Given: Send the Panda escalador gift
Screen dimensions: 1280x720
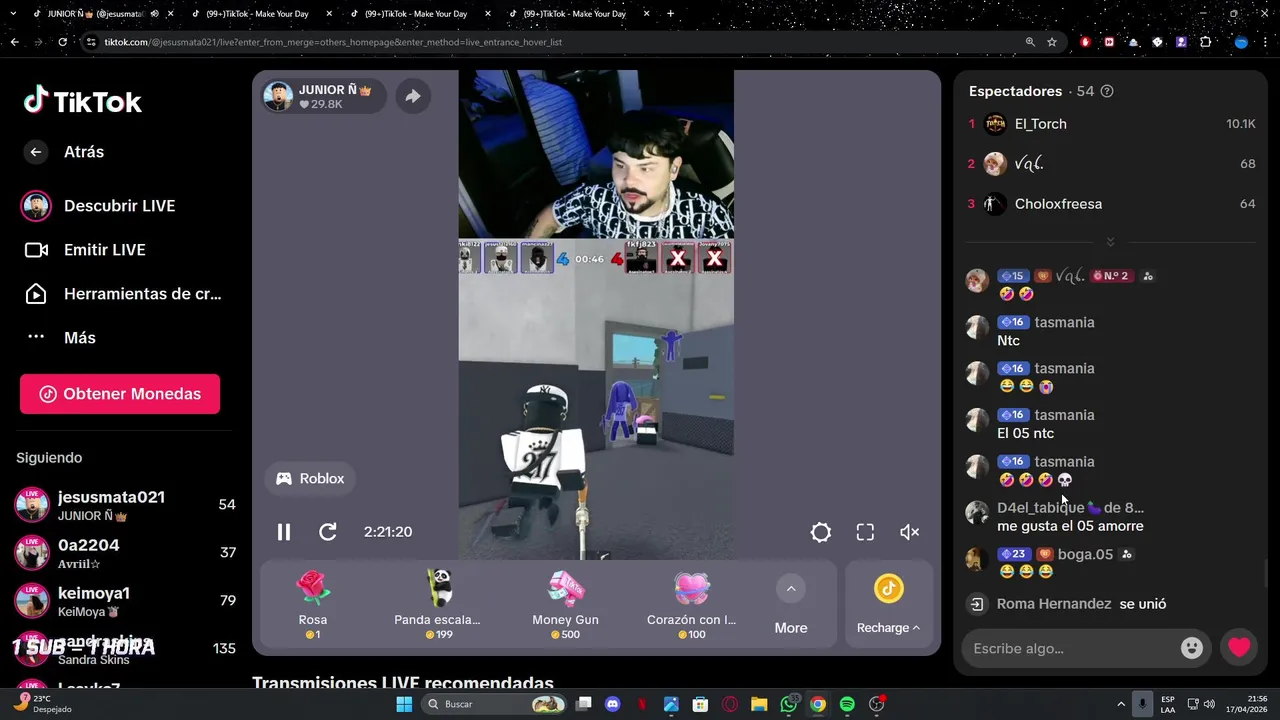Looking at the screenshot, I should [x=438, y=605].
